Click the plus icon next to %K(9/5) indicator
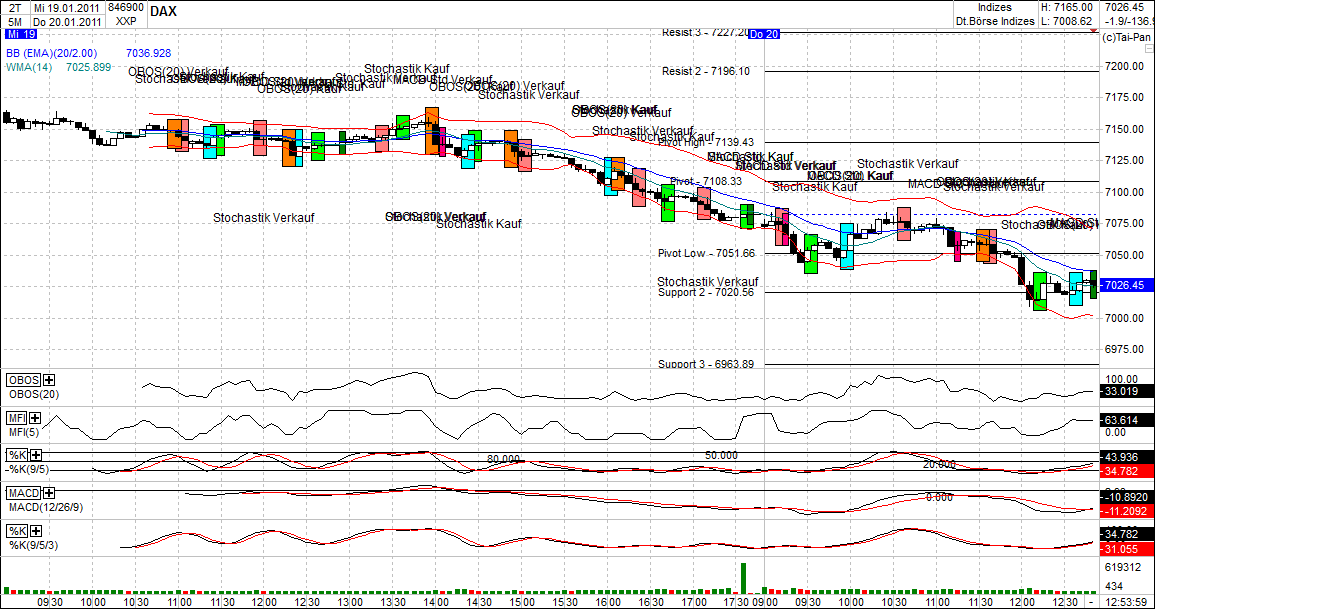The width and height of the screenshot is (1323, 609). (x=34, y=454)
